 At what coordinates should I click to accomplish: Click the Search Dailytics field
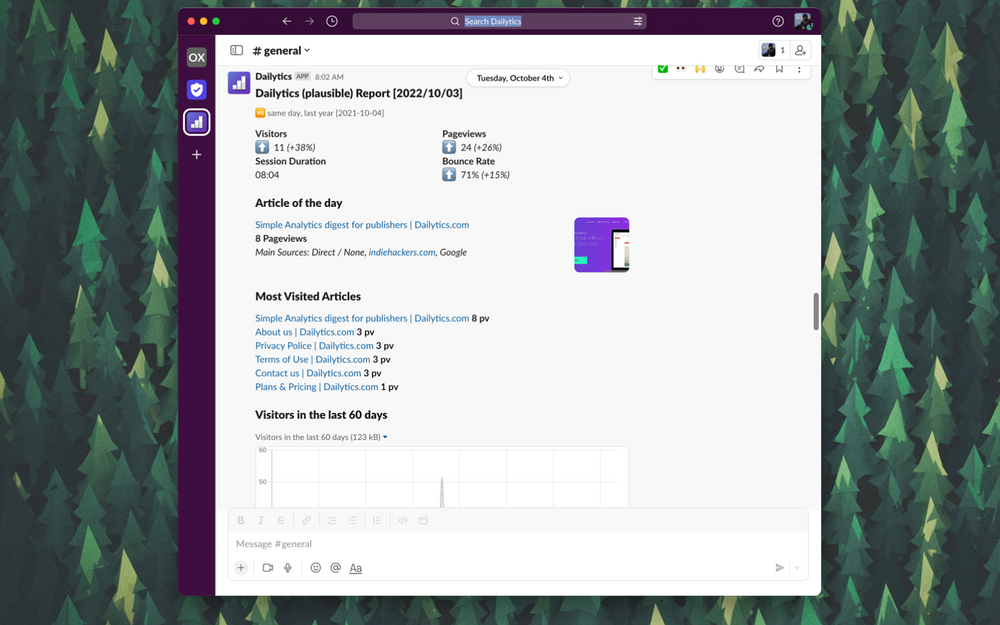499,21
